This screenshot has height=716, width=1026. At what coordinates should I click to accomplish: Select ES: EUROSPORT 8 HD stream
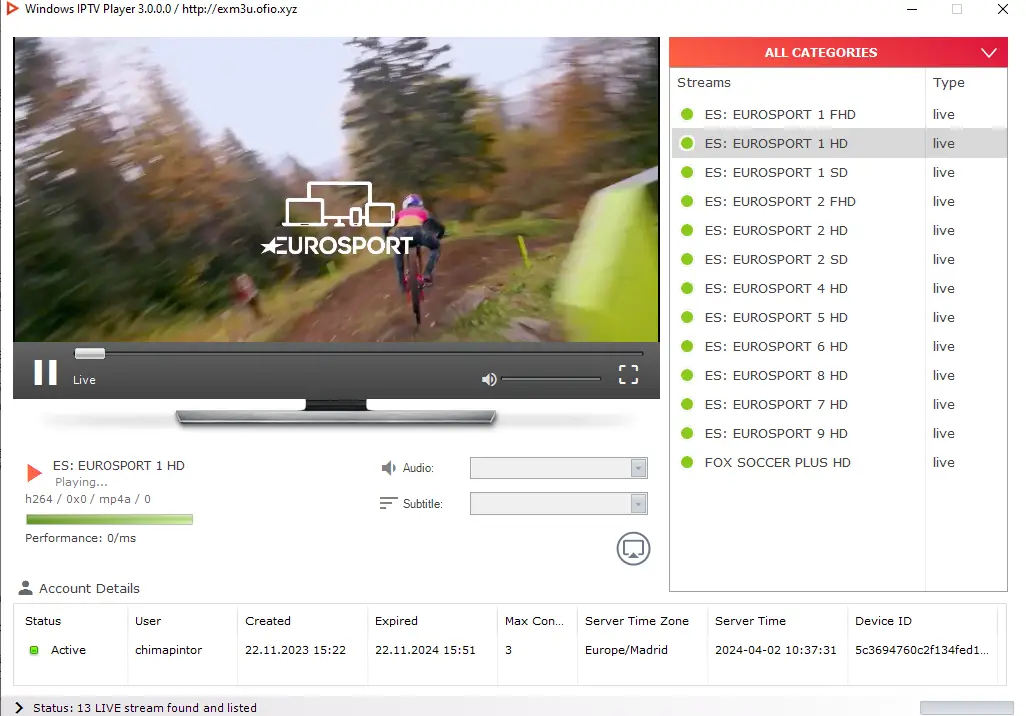pos(839,376)
